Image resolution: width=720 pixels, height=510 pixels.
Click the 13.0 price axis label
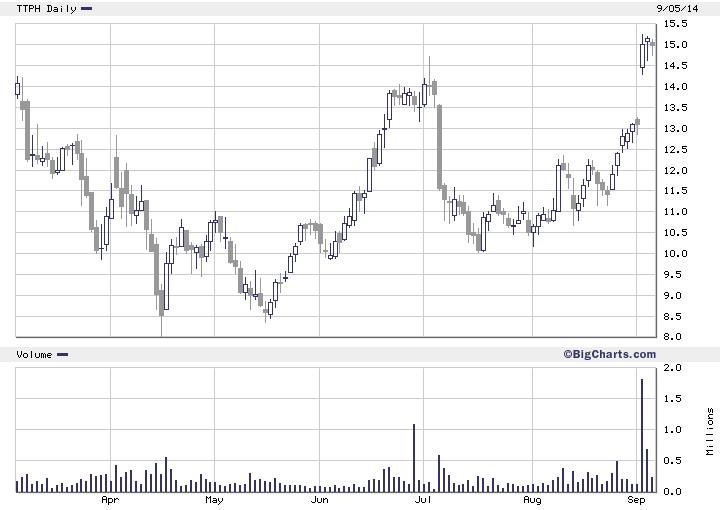point(675,129)
